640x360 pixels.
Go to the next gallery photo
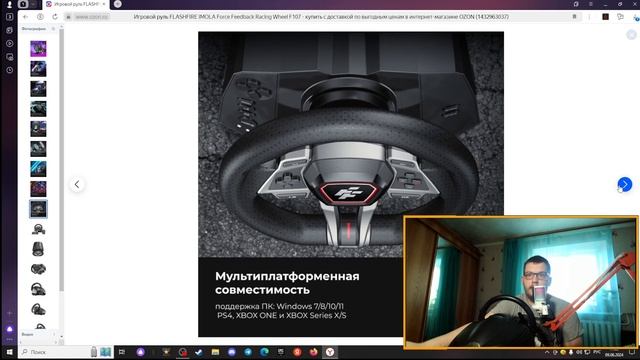coord(624,184)
